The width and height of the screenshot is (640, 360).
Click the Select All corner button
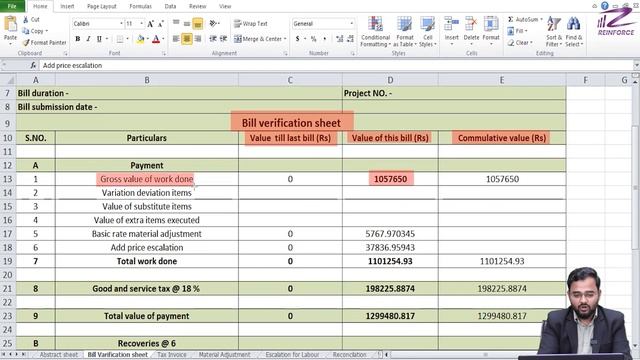tap(8, 80)
